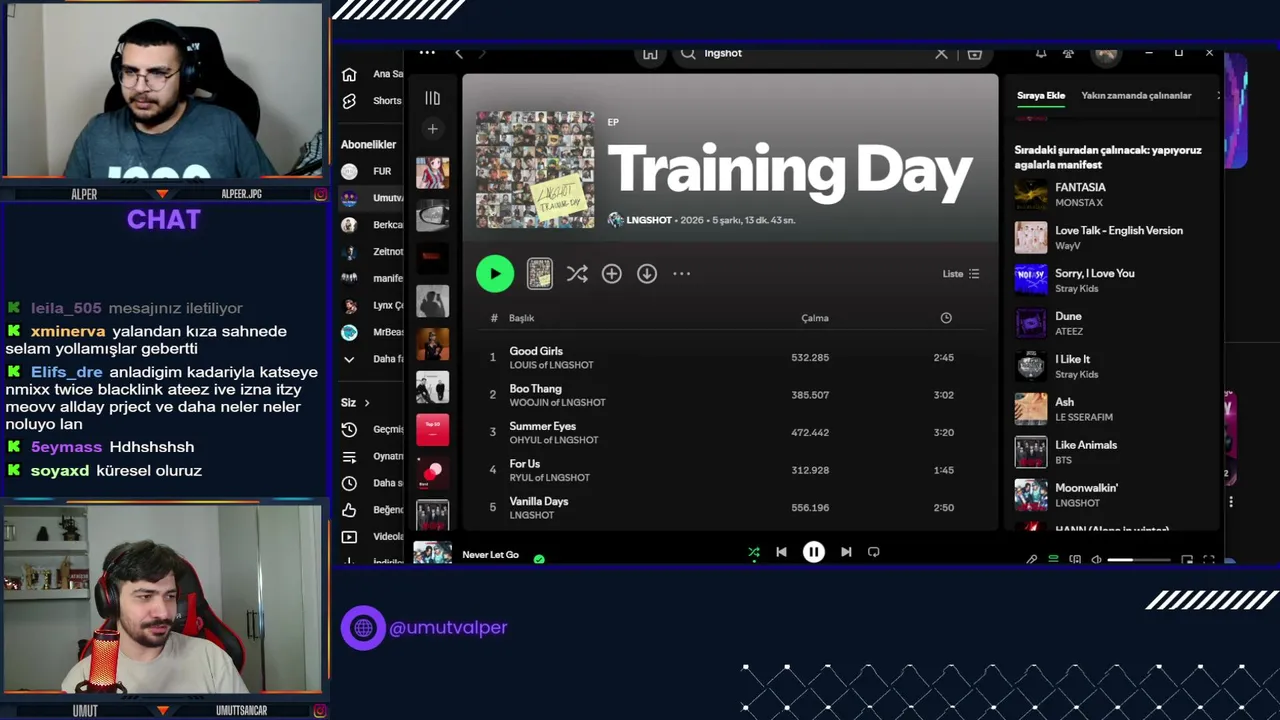Sort tracks by Başlık column header

coord(521,318)
